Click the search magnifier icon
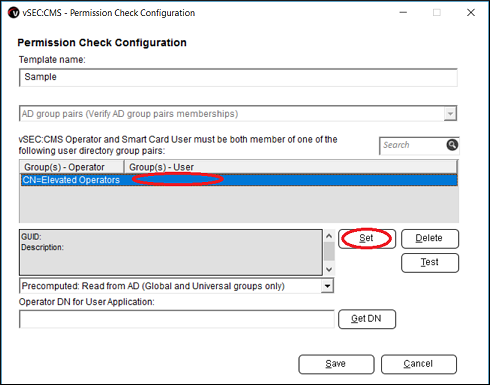 coord(452,145)
